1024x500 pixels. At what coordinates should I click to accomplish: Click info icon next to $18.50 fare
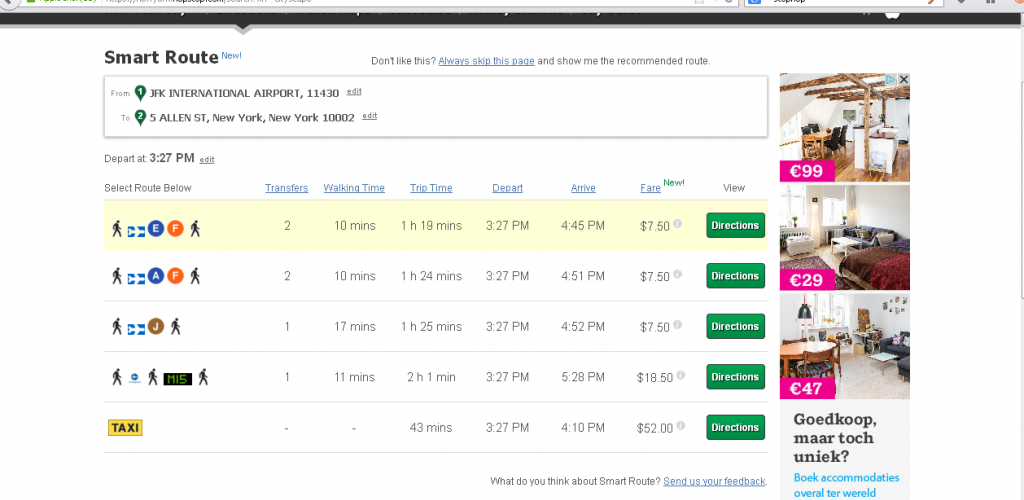point(678,375)
